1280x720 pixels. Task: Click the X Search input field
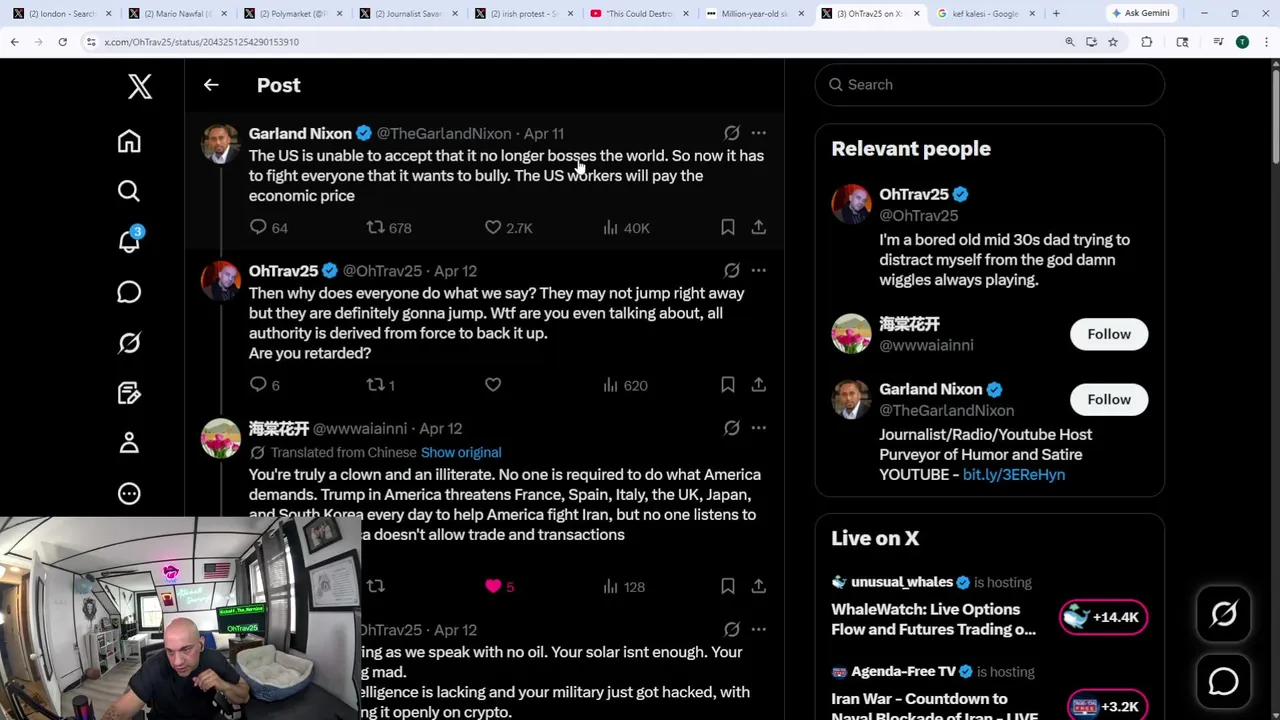[x=990, y=85]
